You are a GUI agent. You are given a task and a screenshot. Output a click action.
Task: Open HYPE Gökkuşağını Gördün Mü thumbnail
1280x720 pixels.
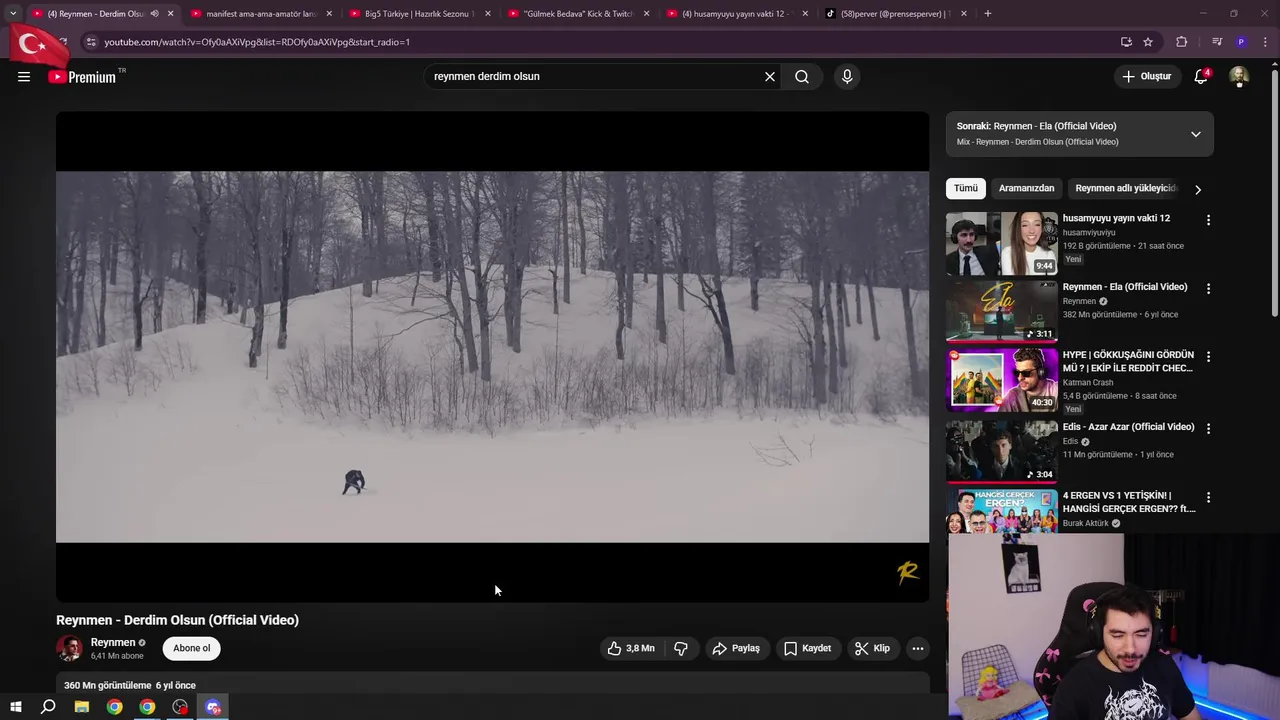click(x=1001, y=381)
